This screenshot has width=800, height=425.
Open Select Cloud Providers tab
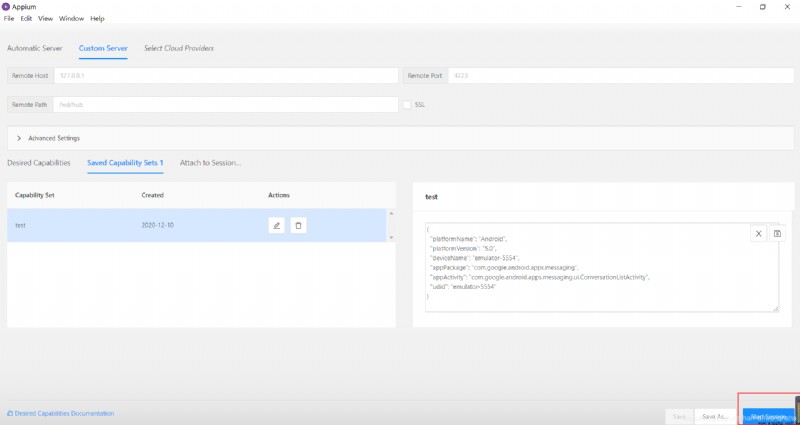coord(179,48)
